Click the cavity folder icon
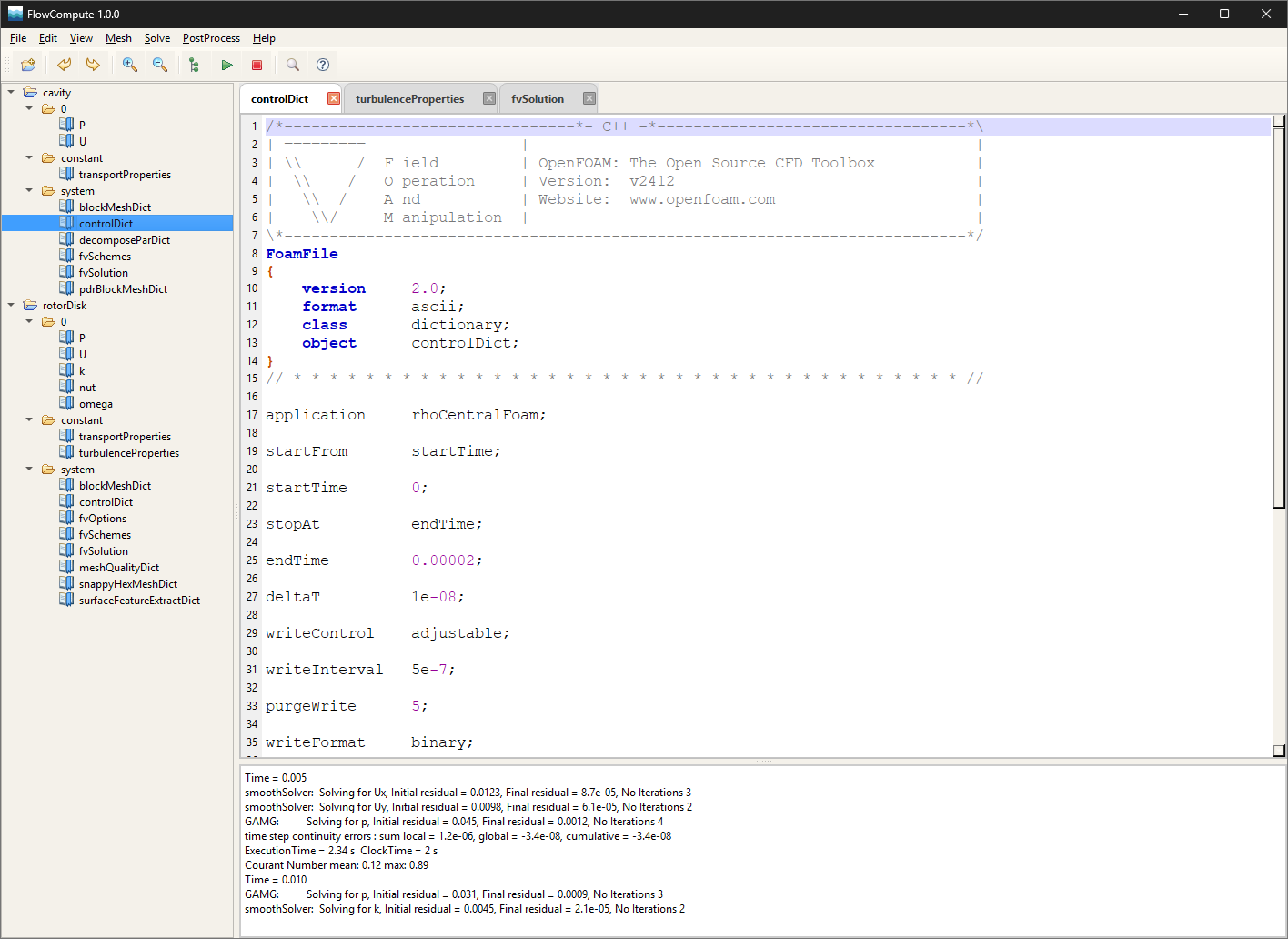1288x939 pixels. click(30, 92)
